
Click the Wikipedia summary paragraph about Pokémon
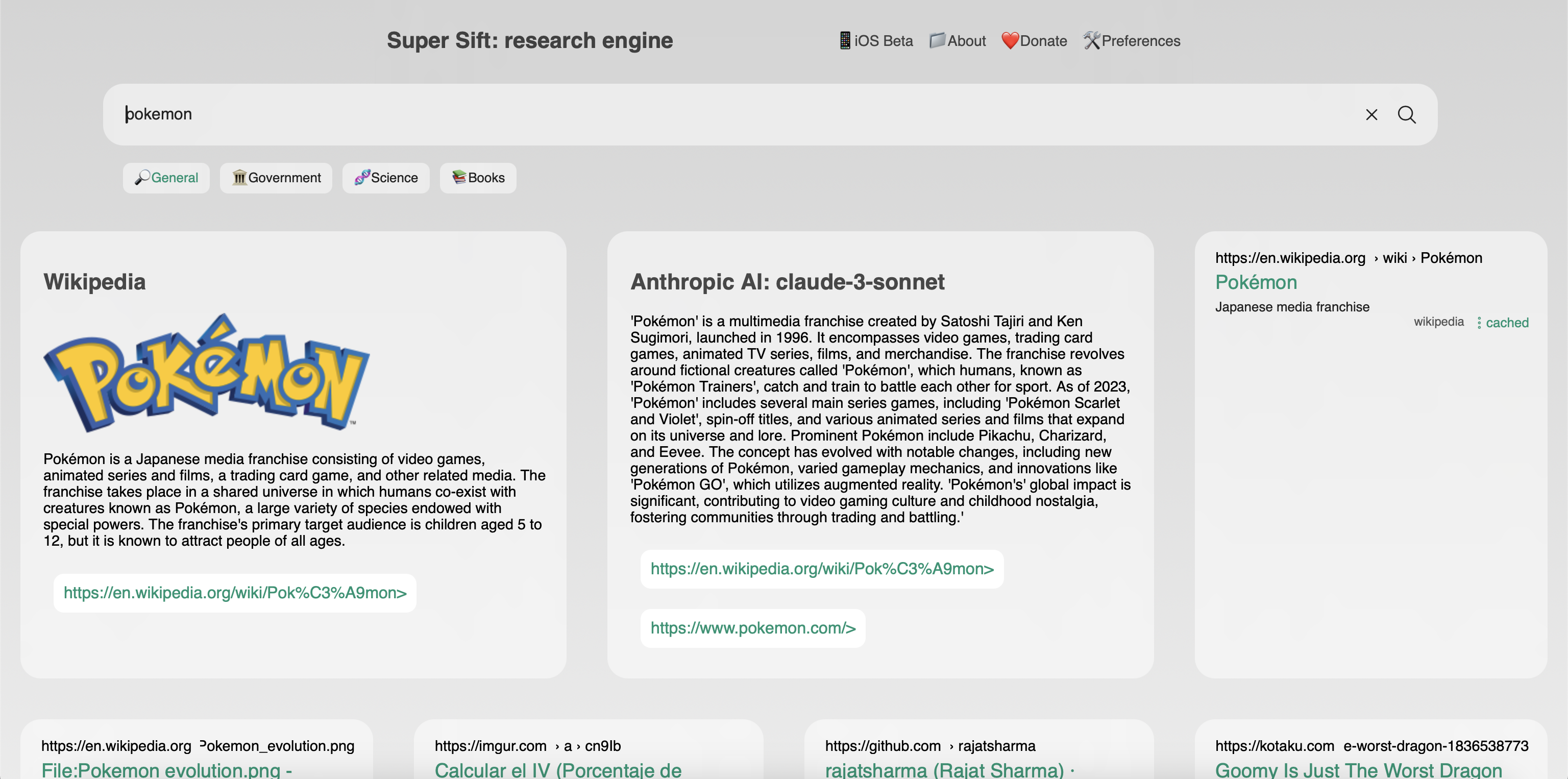pos(295,500)
